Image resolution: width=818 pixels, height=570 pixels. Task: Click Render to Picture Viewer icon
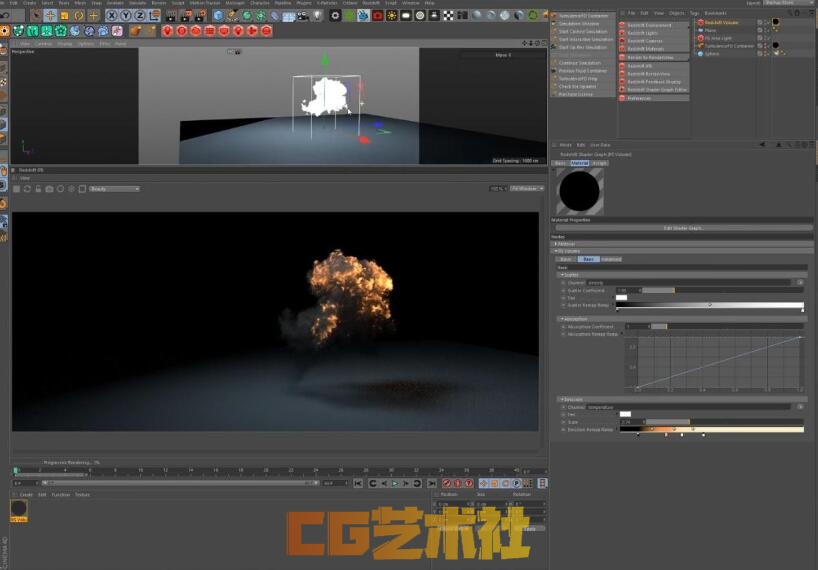click(186, 16)
